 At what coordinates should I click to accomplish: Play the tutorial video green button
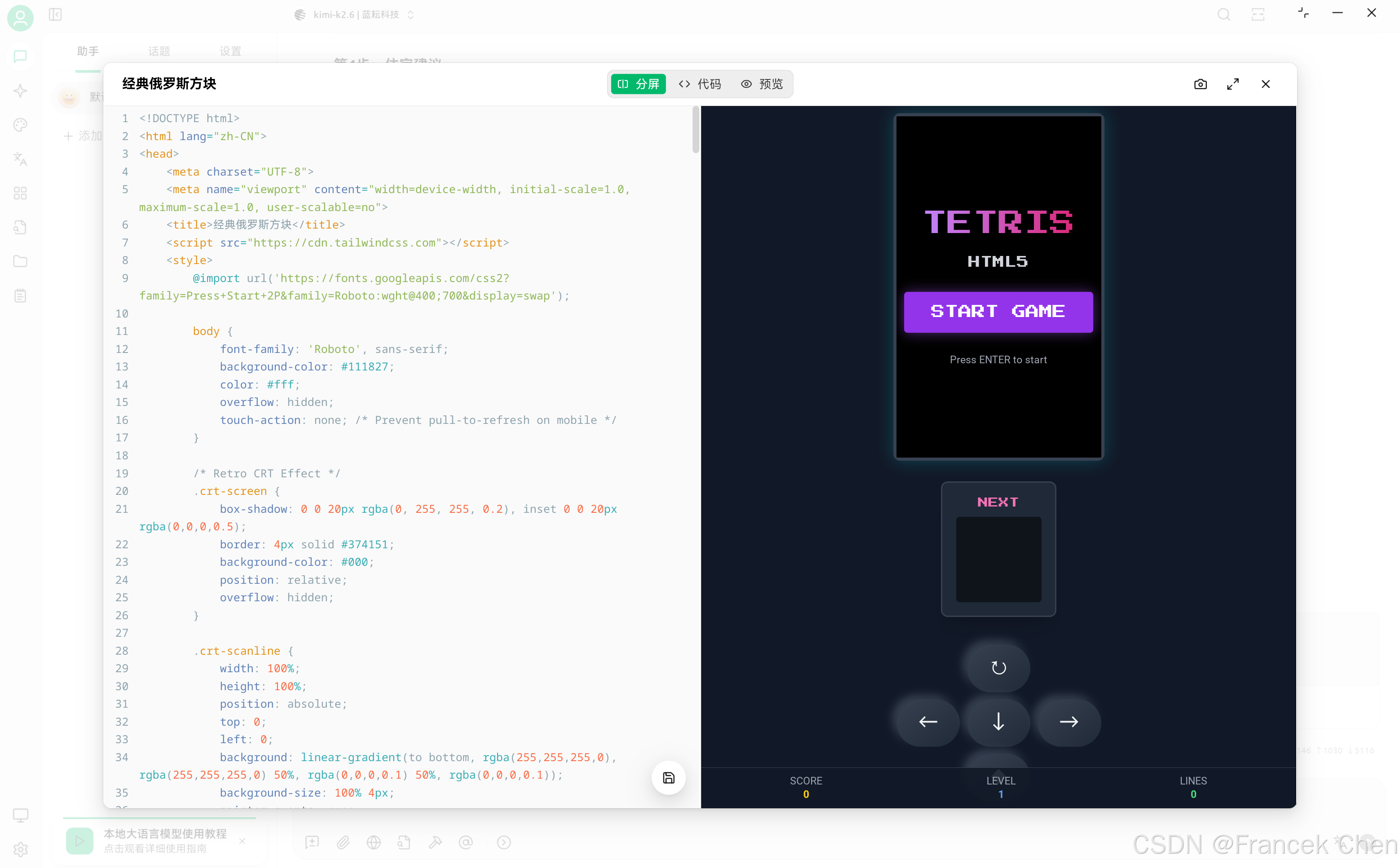(x=80, y=841)
